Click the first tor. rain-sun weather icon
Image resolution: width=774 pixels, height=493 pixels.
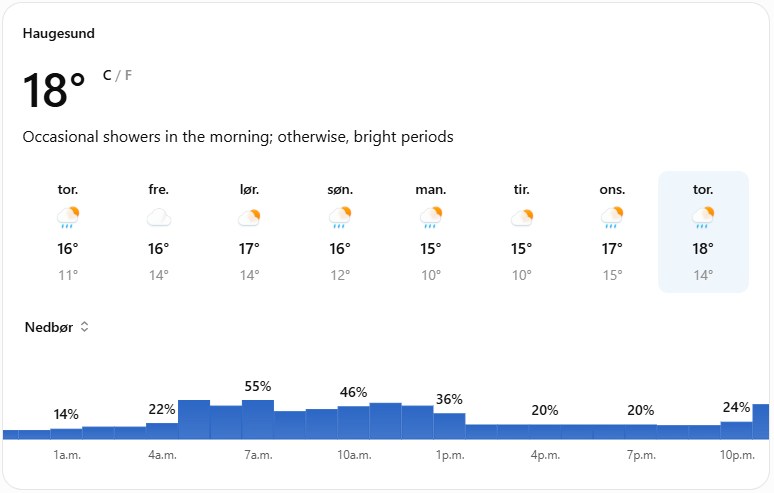pos(68,218)
